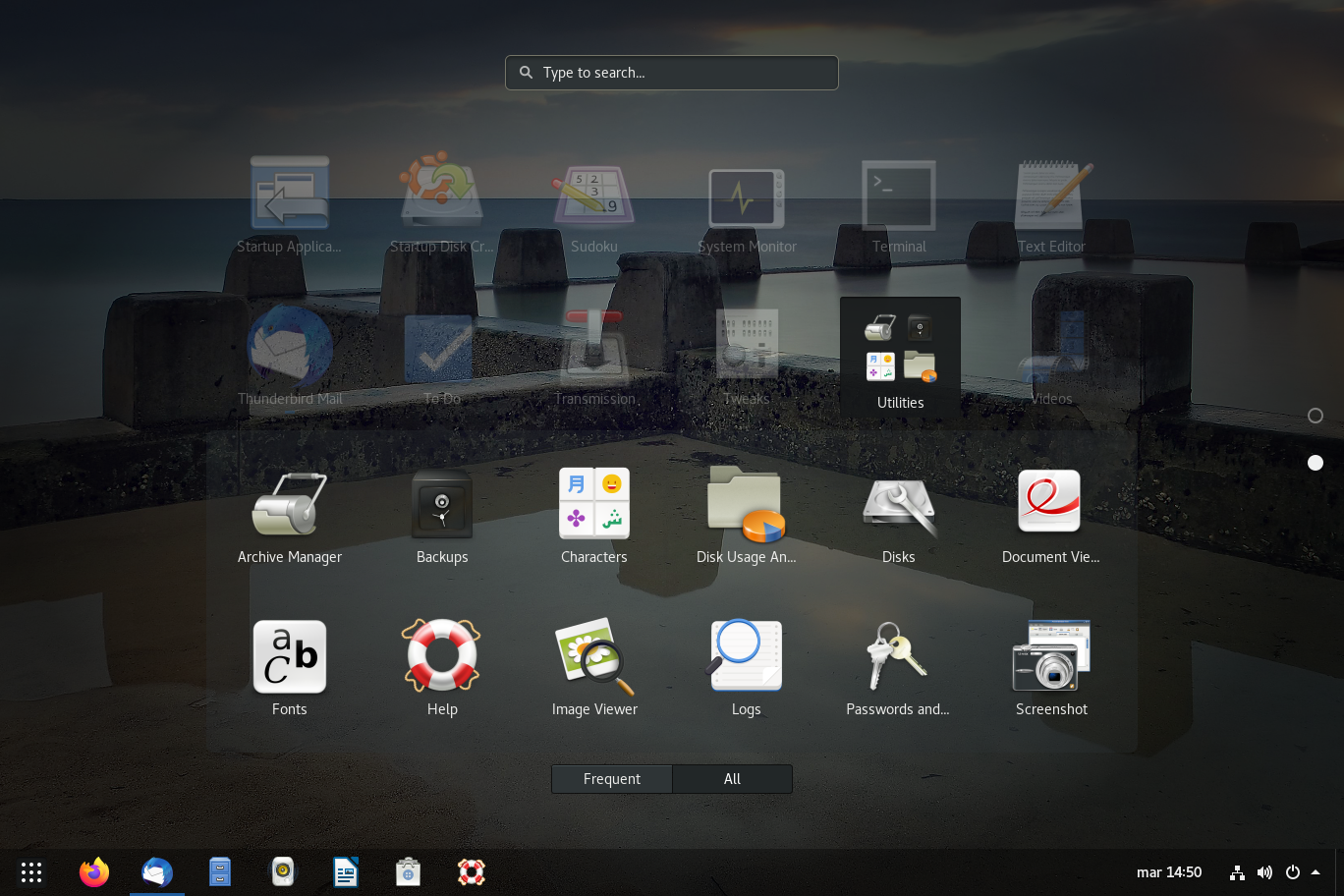Viewport: 1344px width, 896px height.
Task: Open the clock showing mar 14:50
Action: (x=1168, y=872)
